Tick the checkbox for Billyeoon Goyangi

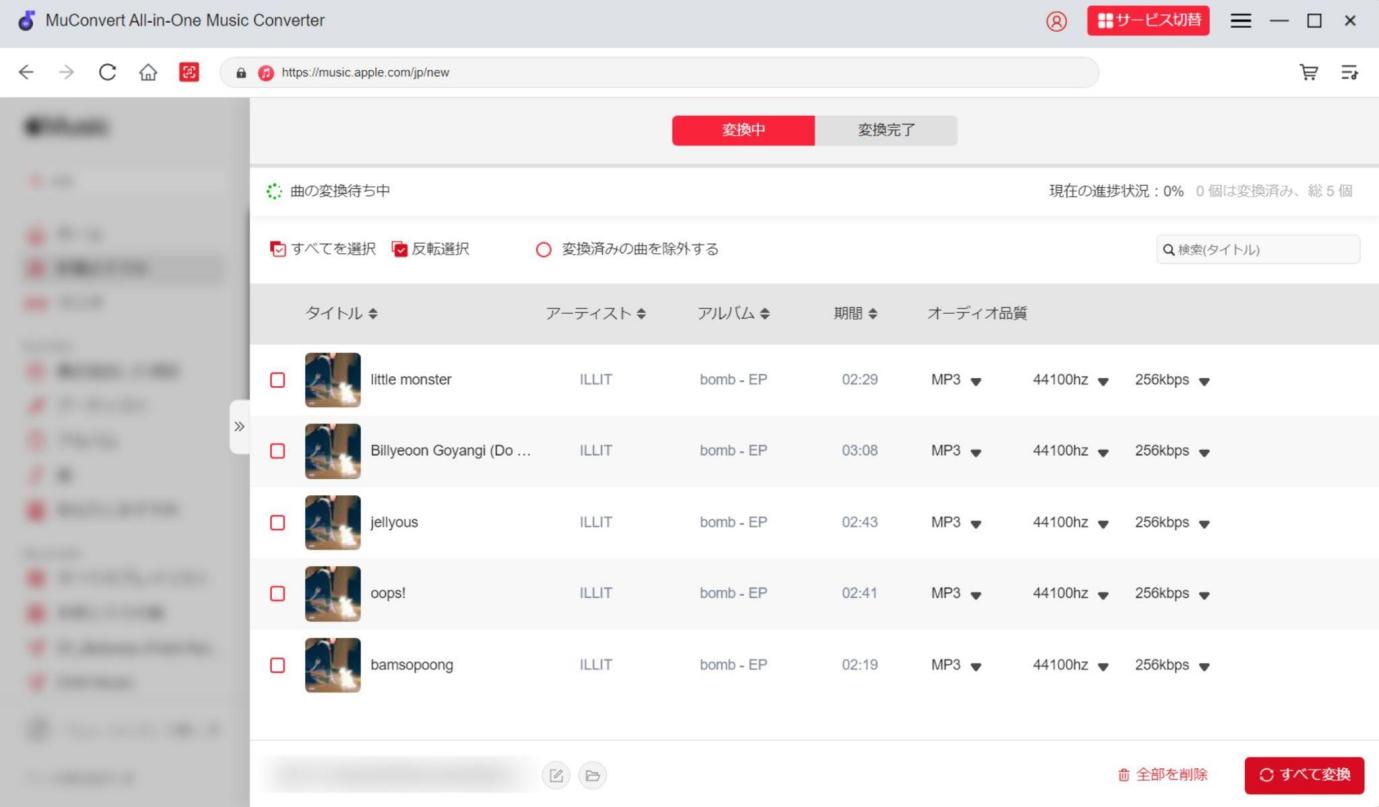coord(278,451)
